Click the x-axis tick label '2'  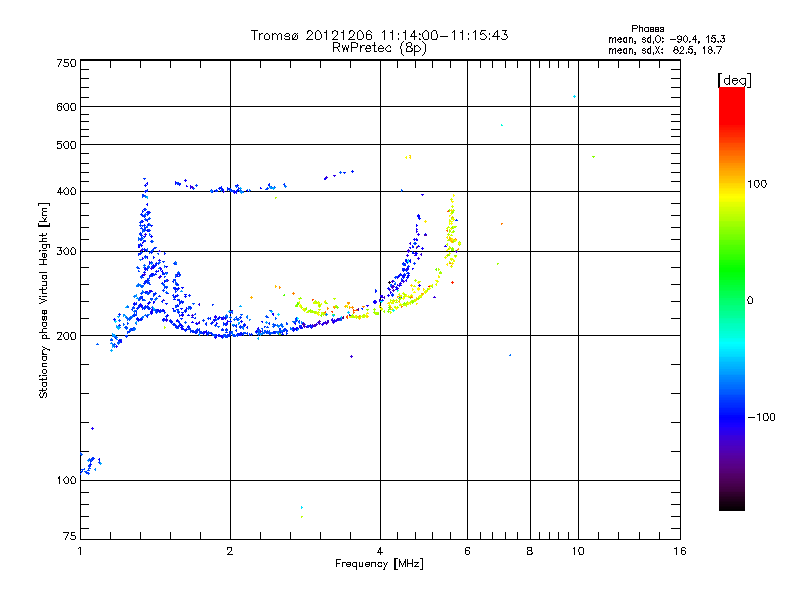pos(230,551)
